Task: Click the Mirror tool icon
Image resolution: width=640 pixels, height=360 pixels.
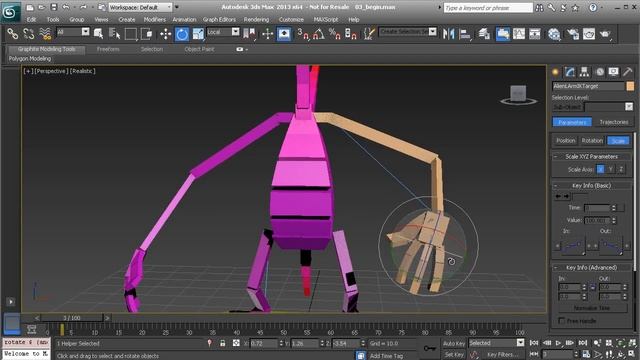Action: (x=449, y=33)
